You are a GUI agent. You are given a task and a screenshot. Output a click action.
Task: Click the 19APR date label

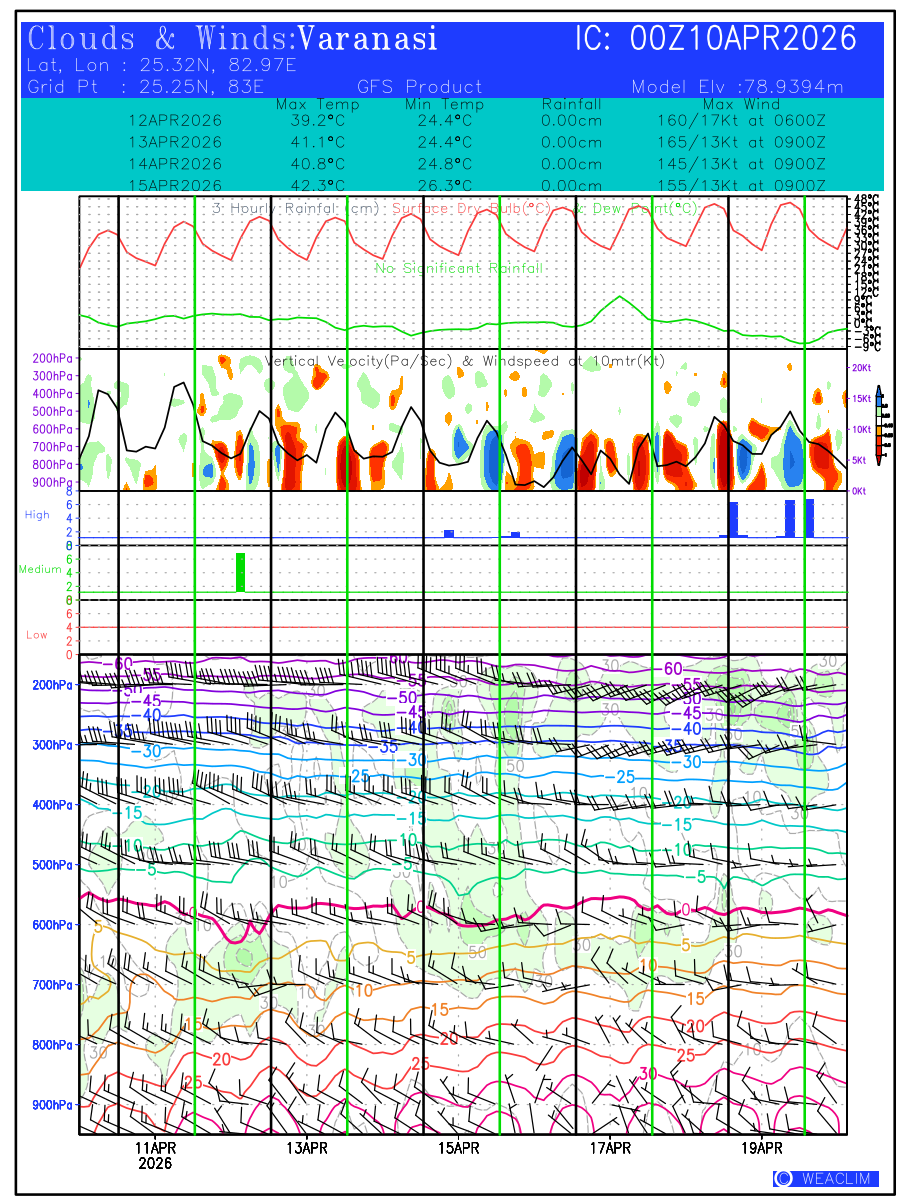tap(762, 1147)
